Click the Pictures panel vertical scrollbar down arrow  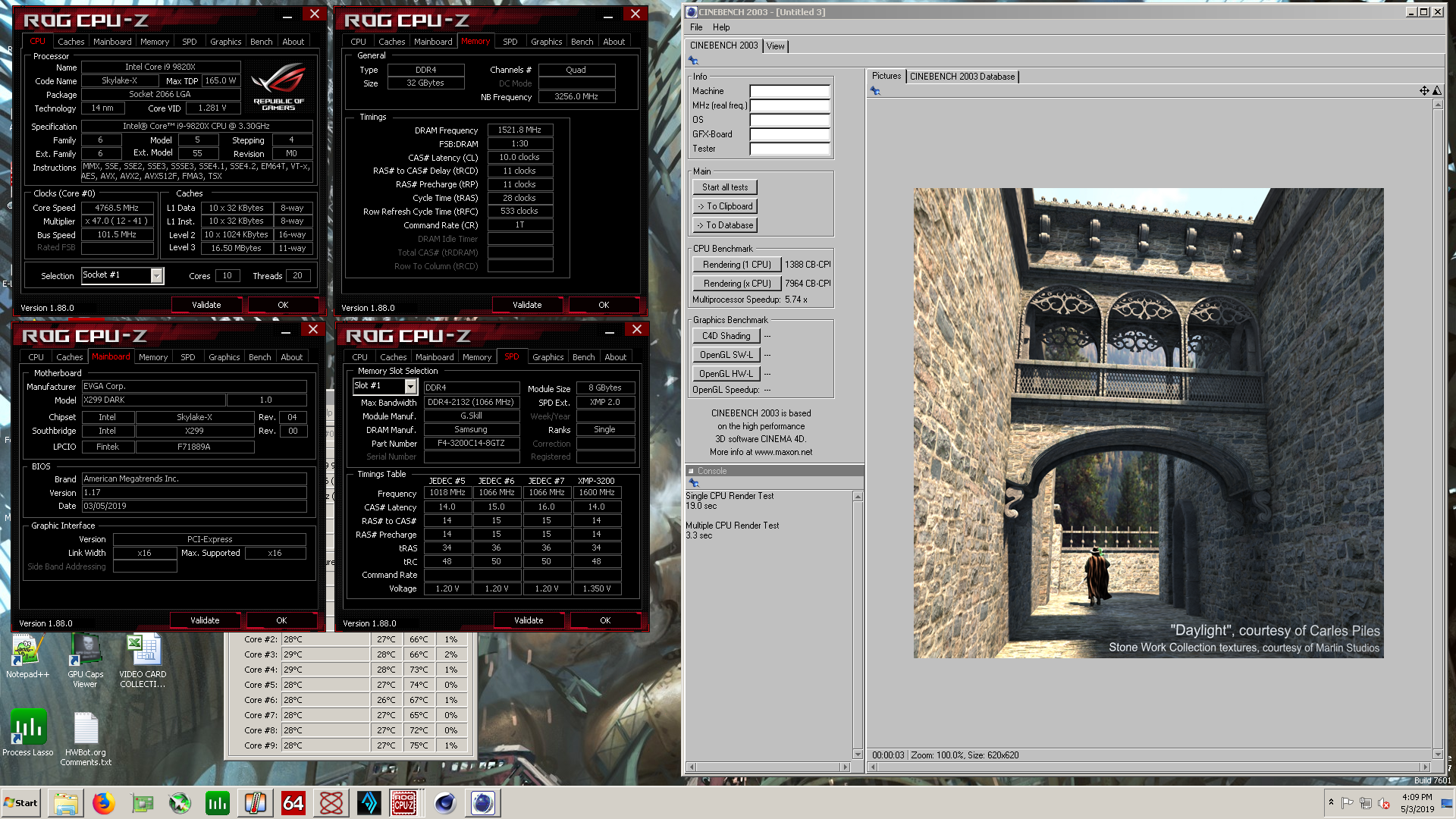point(1437,755)
